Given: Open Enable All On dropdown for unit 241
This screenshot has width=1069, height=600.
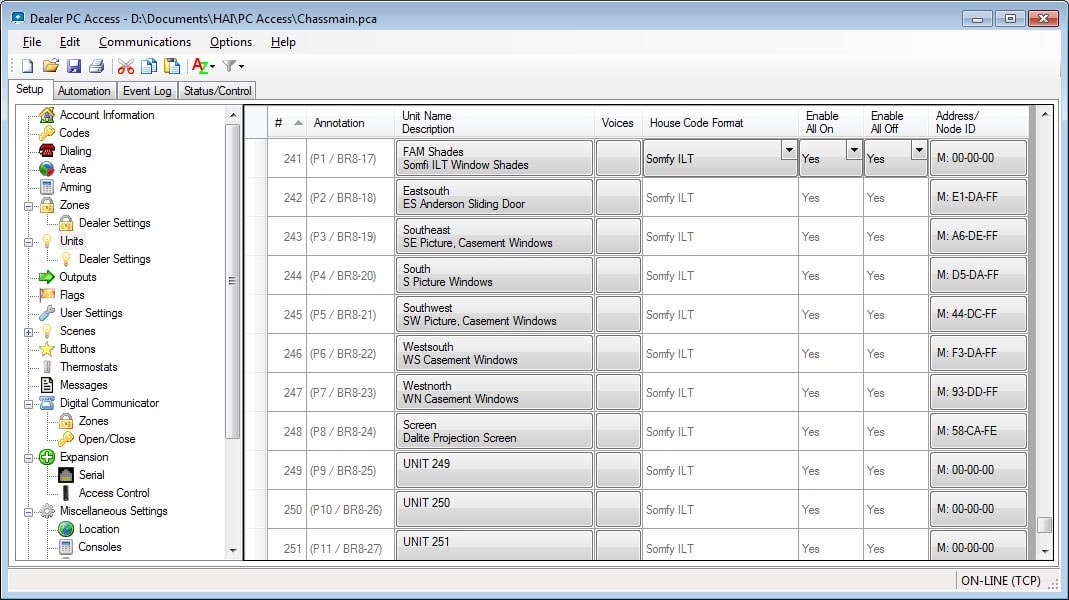Looking at the screenshot, I should pyautogui.click(x=854, y=150).
